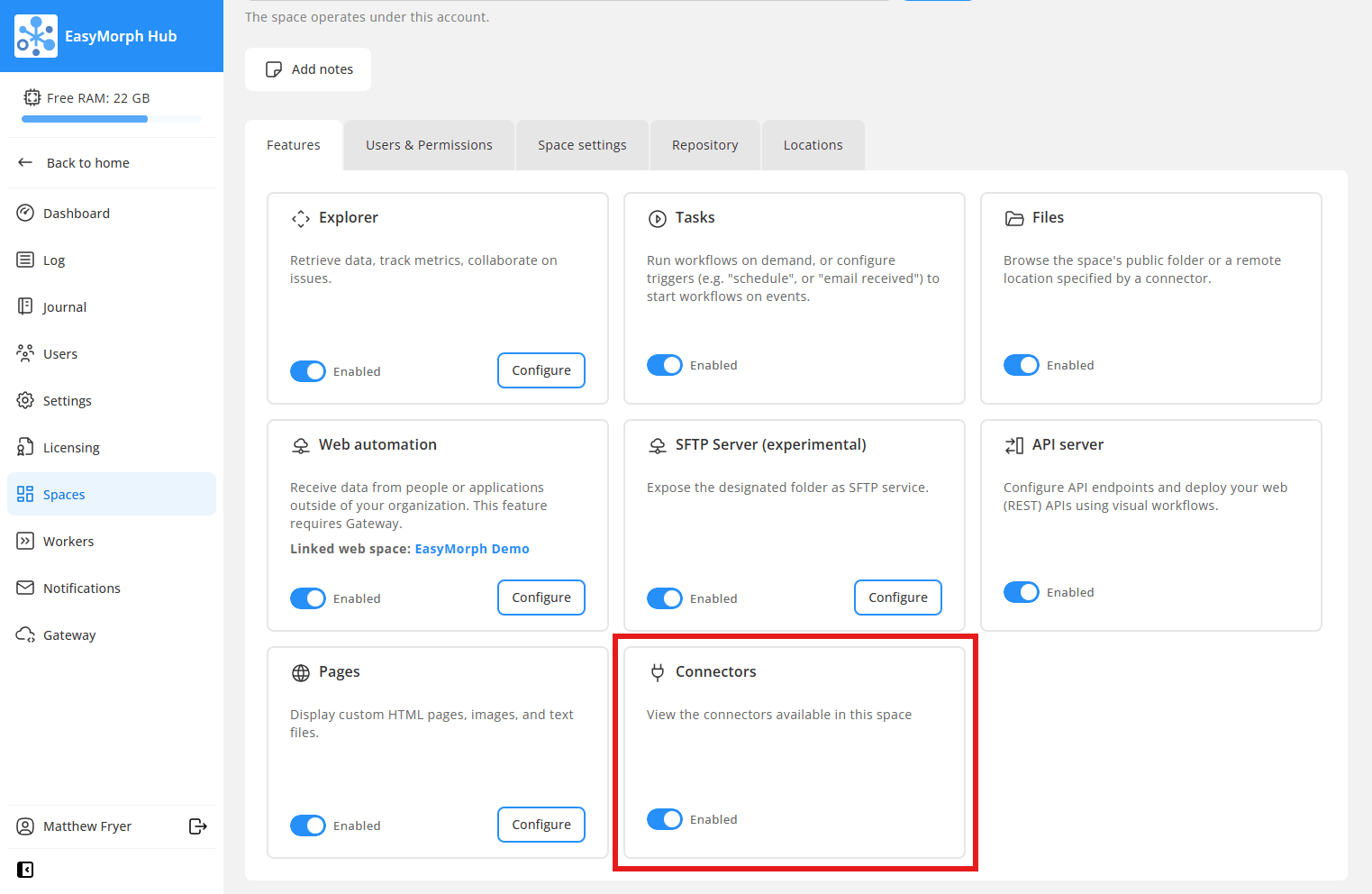Click the Connectors plug icon
This screenshot has width=1372, height=894.
click(658, 672)
